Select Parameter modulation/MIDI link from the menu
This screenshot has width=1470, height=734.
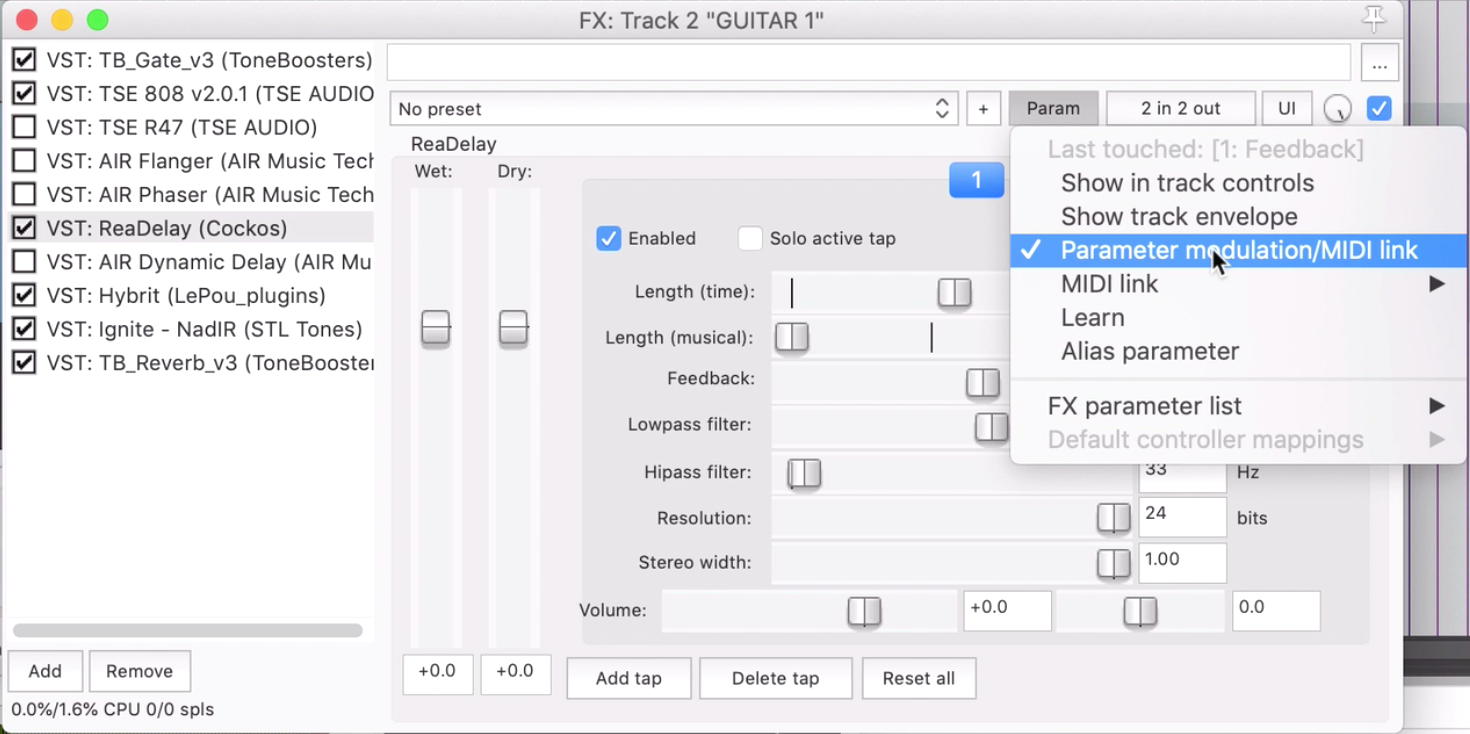pos(1237,250)
